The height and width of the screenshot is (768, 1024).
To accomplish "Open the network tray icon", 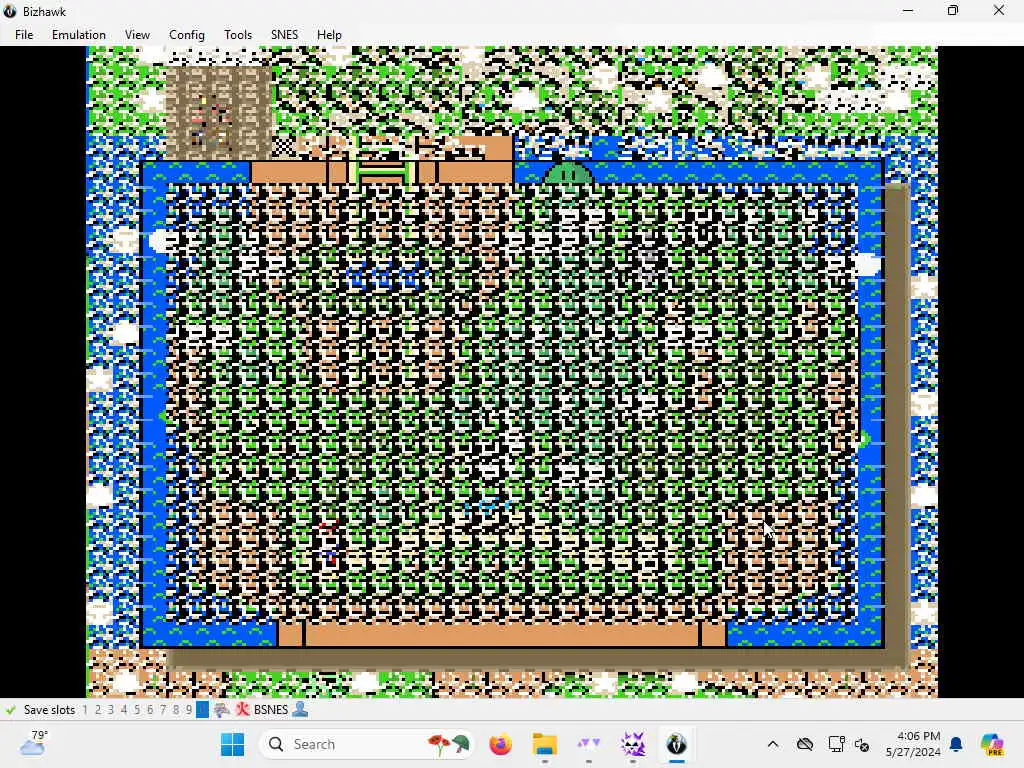I will coord(835,744).
